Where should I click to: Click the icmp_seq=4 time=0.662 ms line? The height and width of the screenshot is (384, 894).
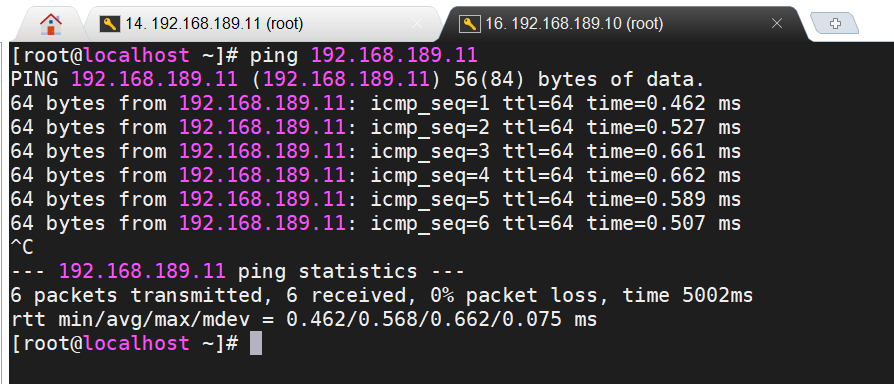[x=376, y=175]
